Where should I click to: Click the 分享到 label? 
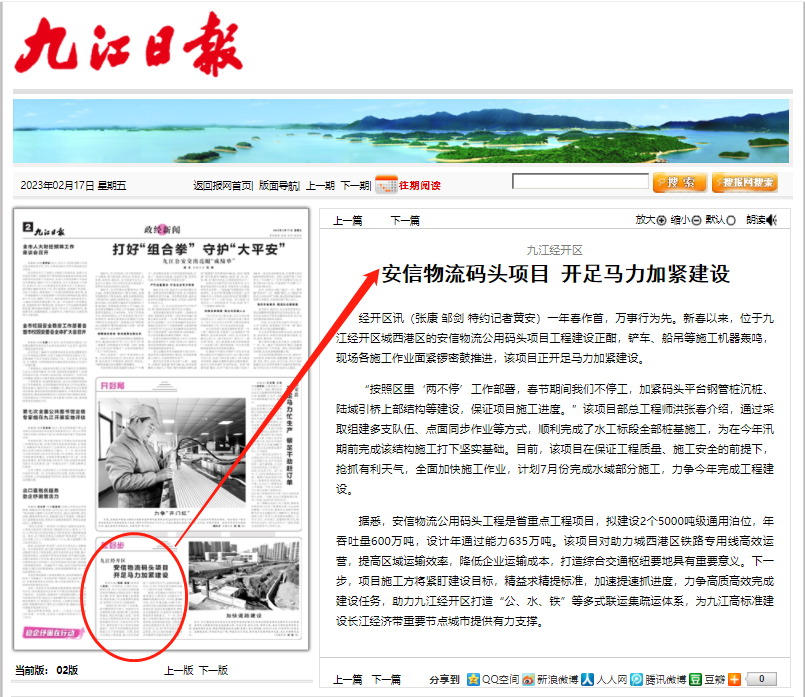coord(445,680)
